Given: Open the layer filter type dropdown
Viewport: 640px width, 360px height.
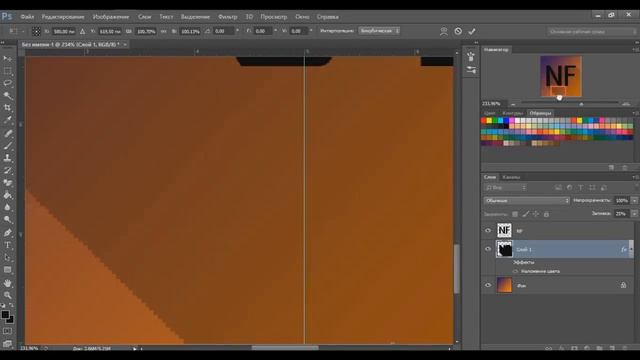Looking at the screenshot, I should 505,188.
